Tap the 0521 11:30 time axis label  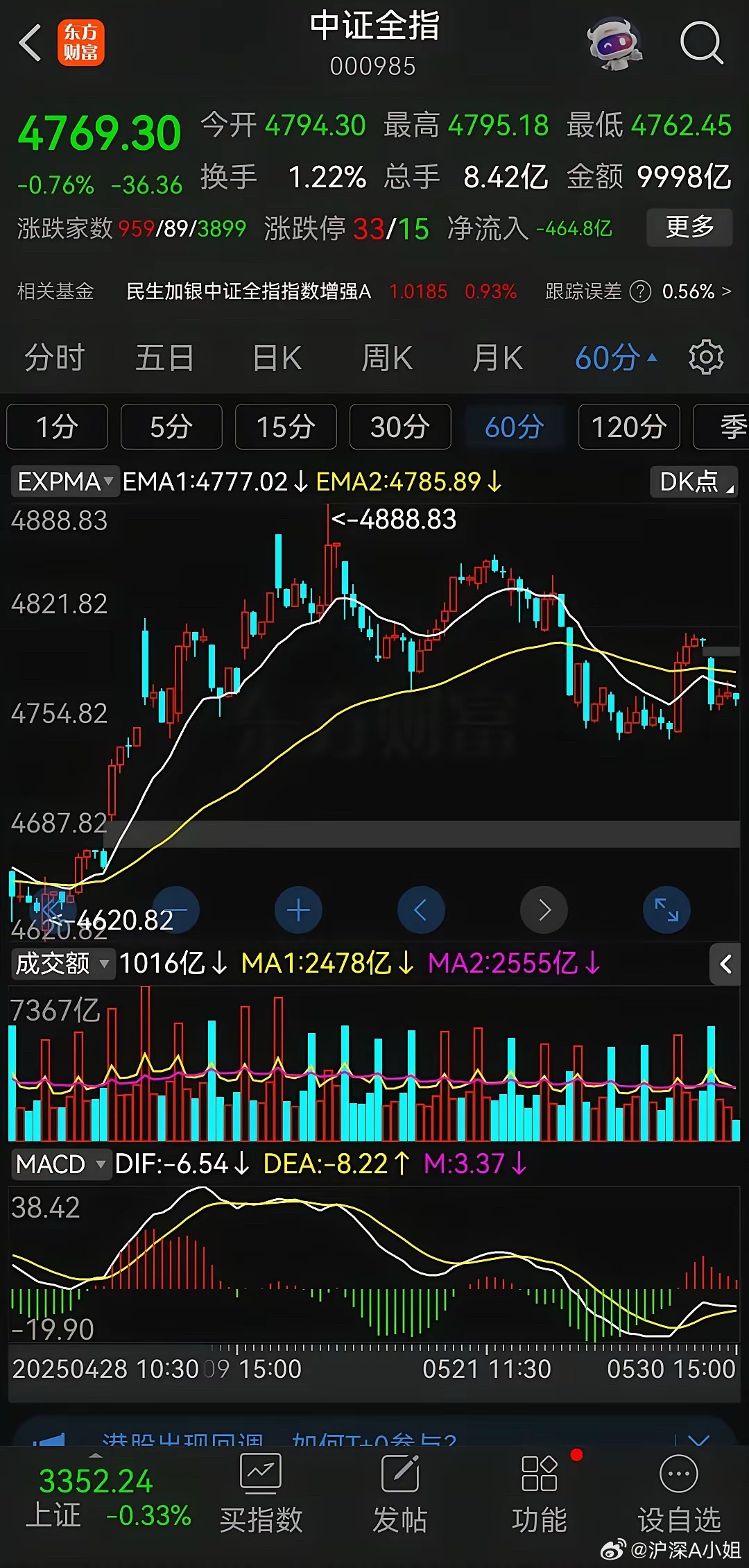pos(487,1369)
